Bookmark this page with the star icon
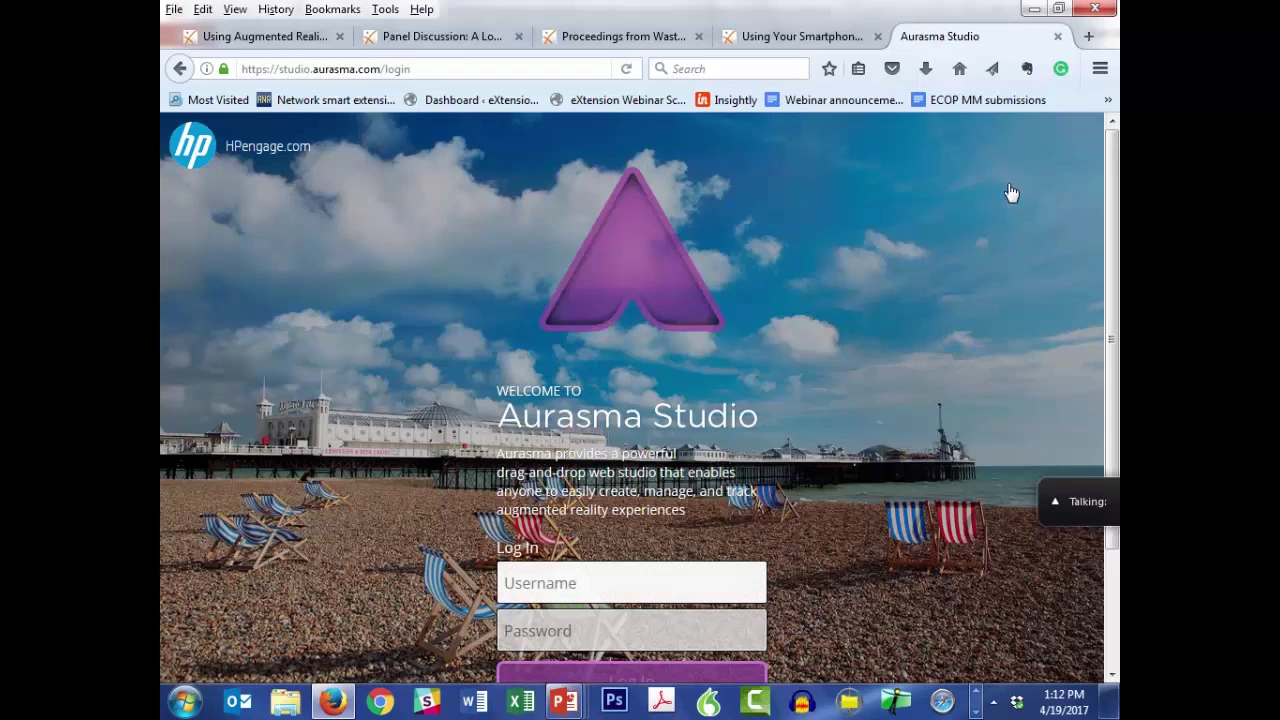The height and width of the screenshot is (720, 1280). [829, 69]
